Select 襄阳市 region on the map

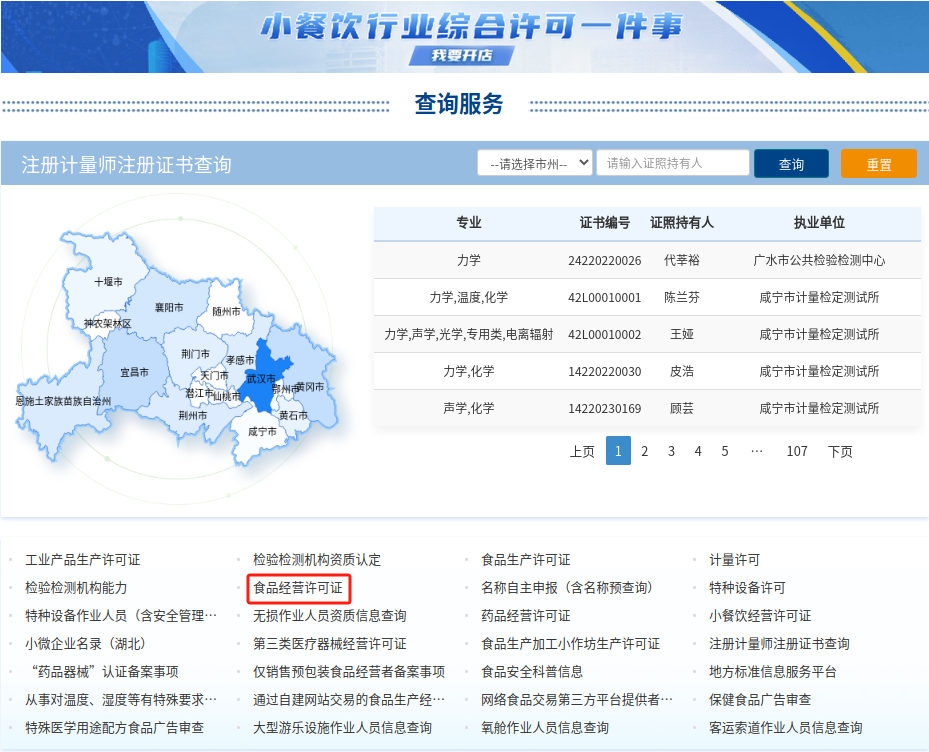pyautogui.click(x=169, y=307)
